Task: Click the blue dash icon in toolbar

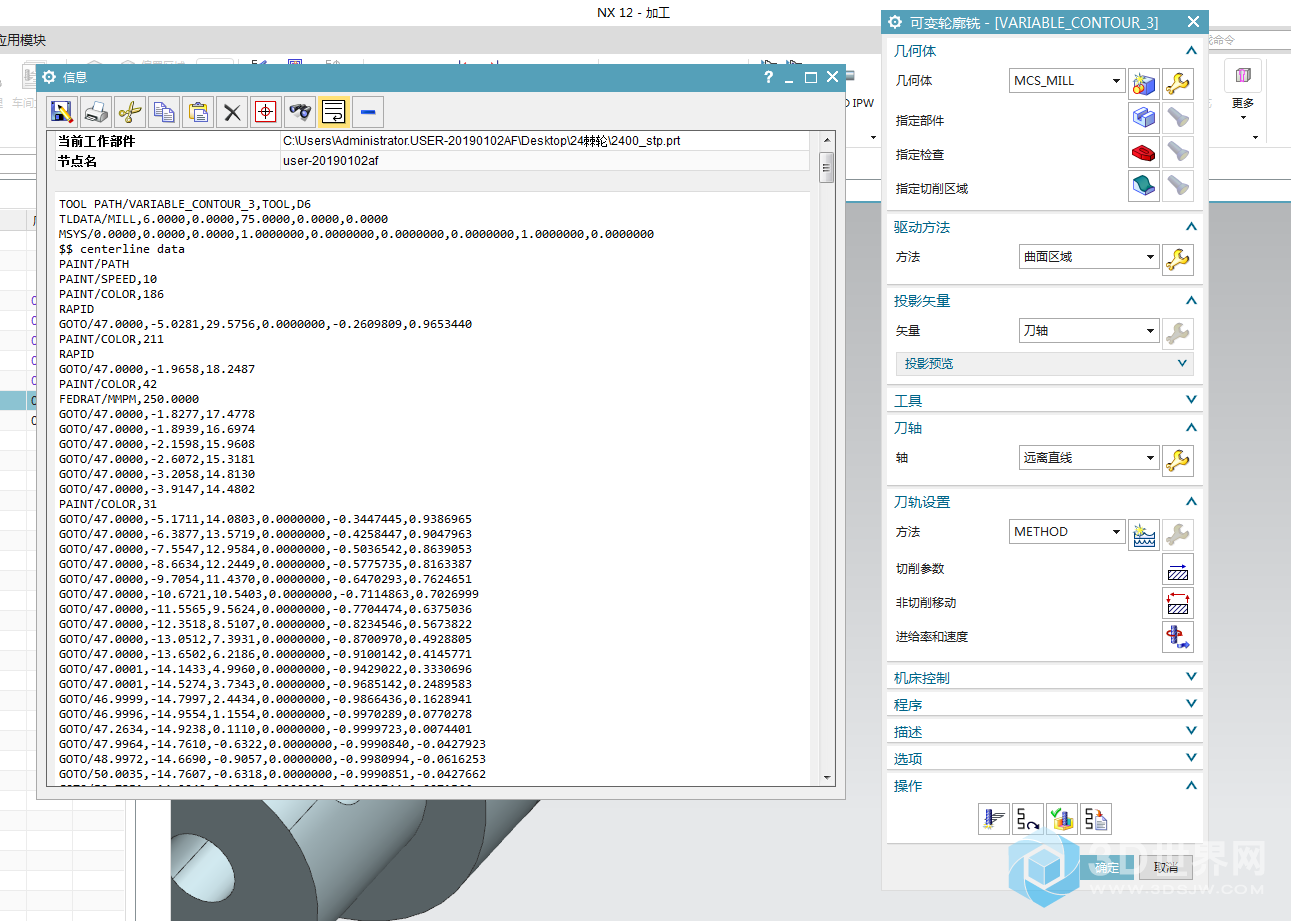Action: (367, 112)
